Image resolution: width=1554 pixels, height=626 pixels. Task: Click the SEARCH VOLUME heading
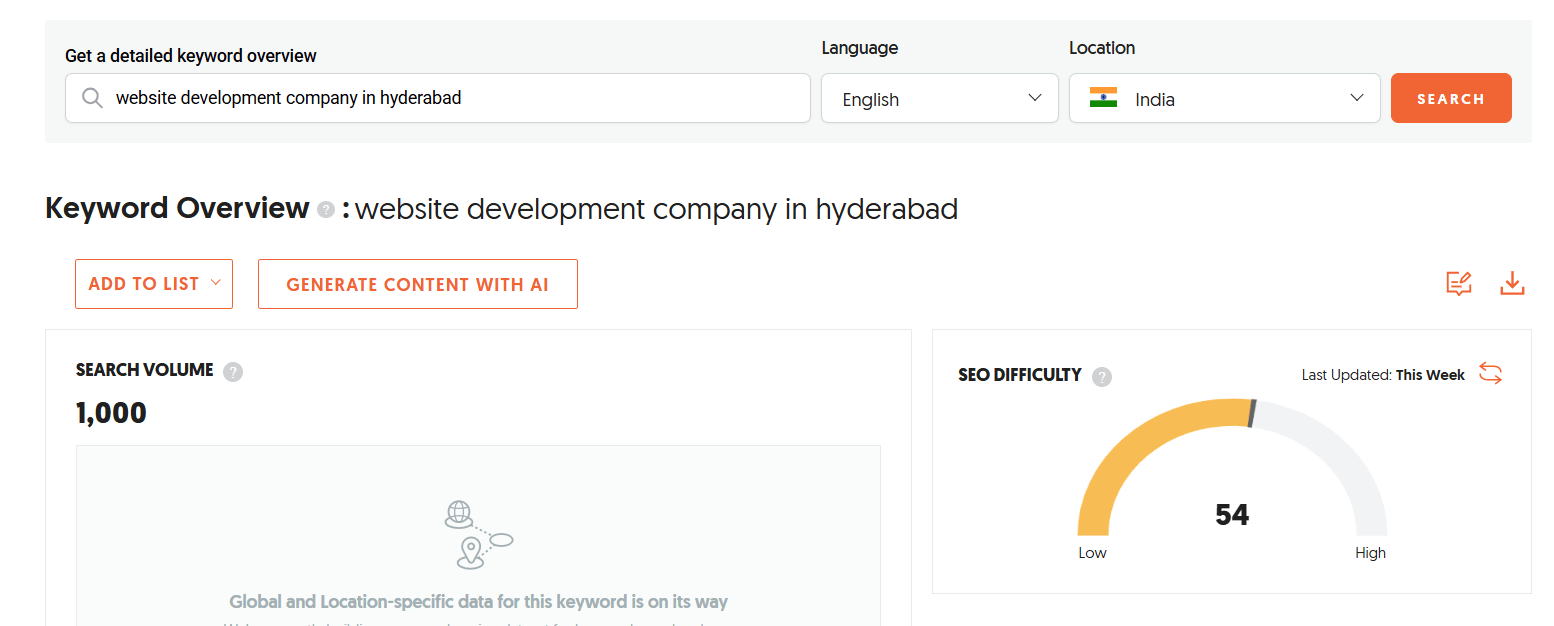coord(145,370)
